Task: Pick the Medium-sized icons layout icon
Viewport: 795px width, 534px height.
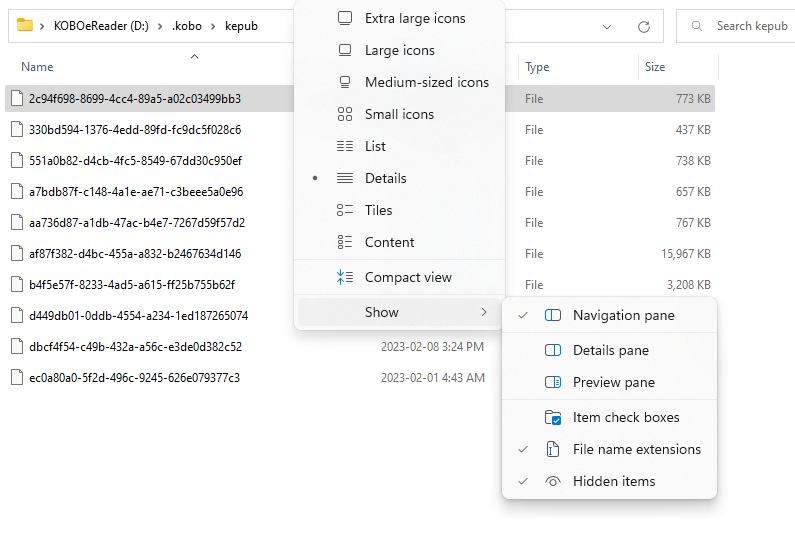Action: tap(345, 82)
